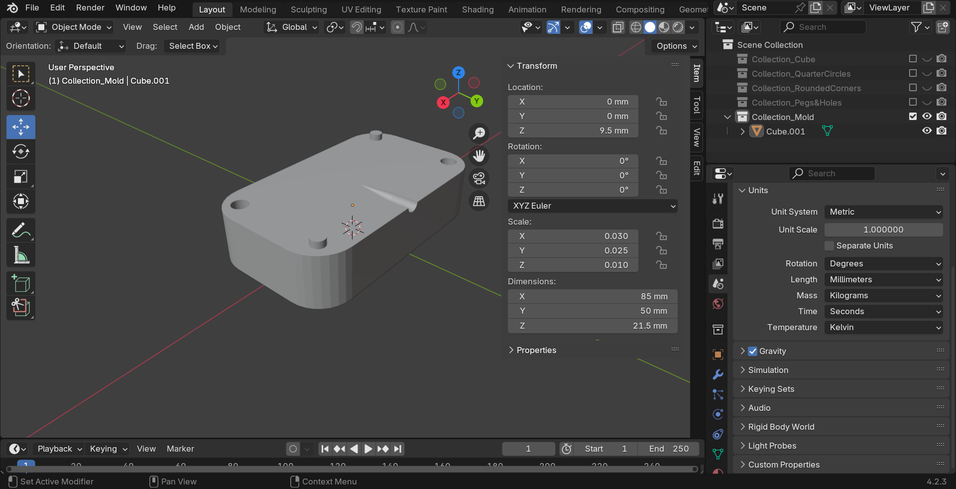Enable the Separate Units checkbox

829,246
